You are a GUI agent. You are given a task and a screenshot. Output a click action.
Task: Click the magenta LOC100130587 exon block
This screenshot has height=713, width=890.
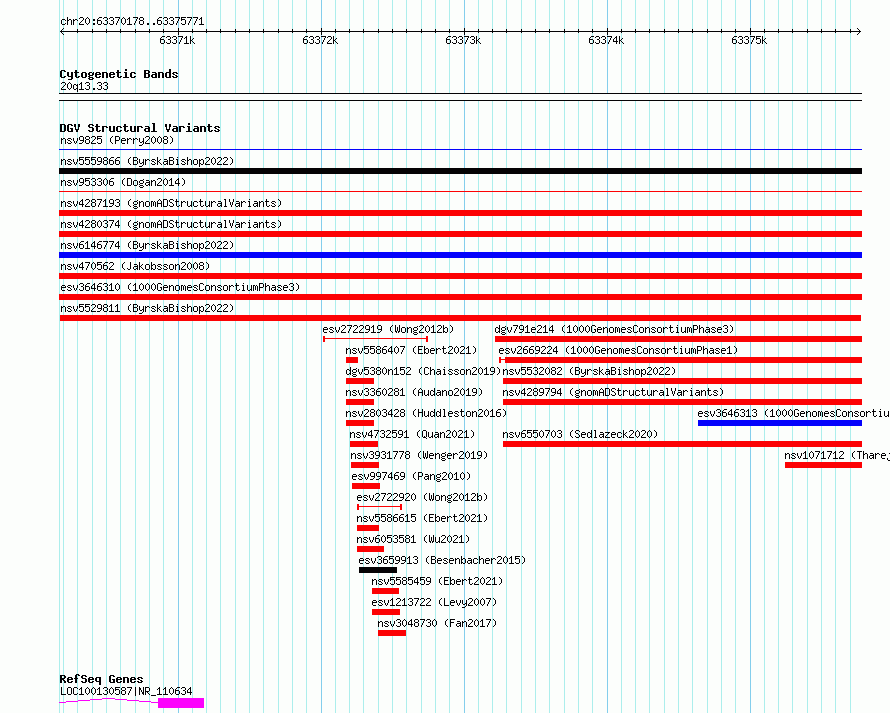[181, 703]
